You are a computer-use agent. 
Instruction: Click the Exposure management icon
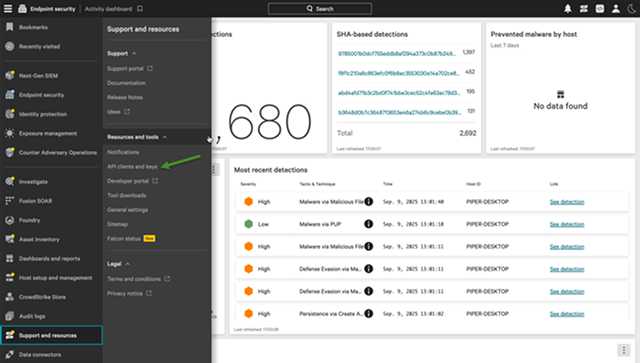(x=9, y=133)
